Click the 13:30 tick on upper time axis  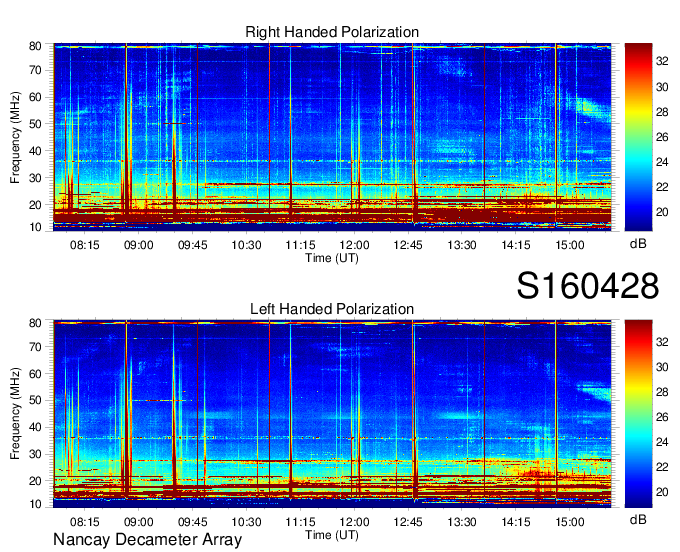click(462, 245)
